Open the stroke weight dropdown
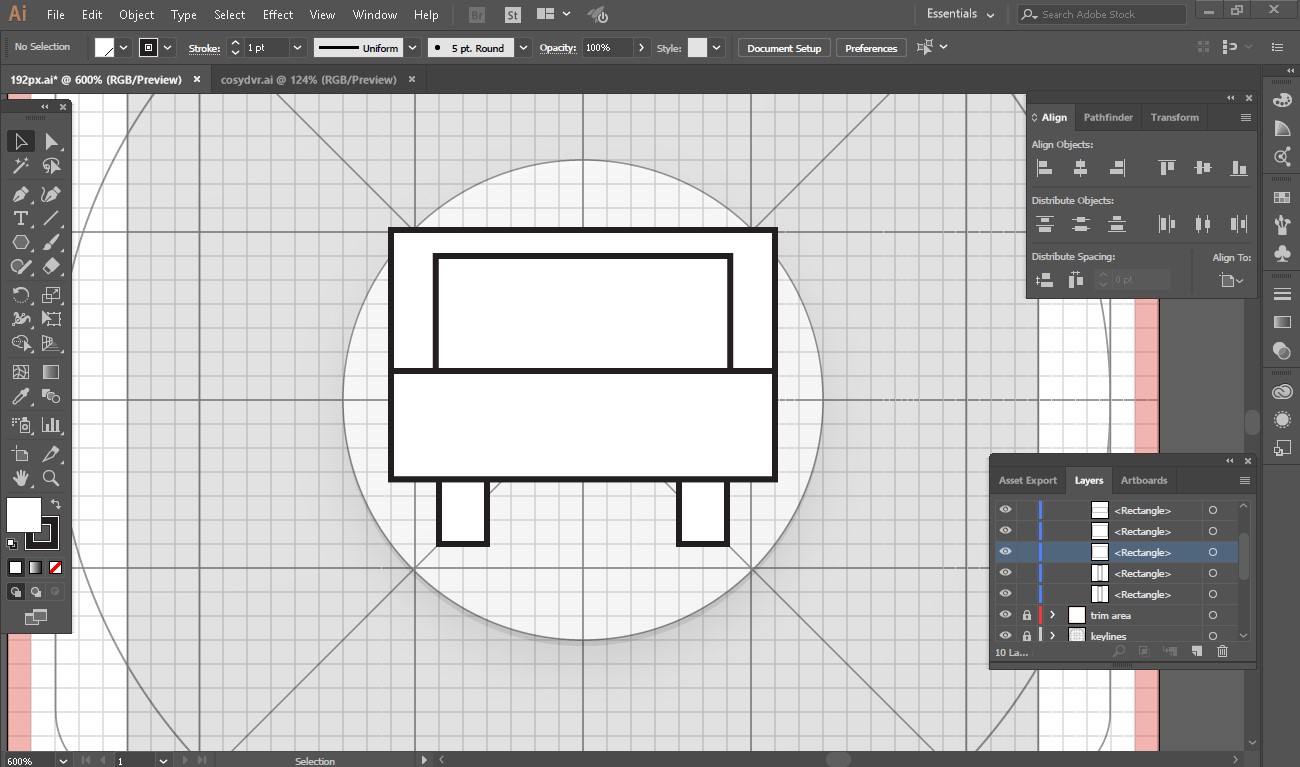The width and height of the screenshot is (1300, 767). click(x=297, y=48)
